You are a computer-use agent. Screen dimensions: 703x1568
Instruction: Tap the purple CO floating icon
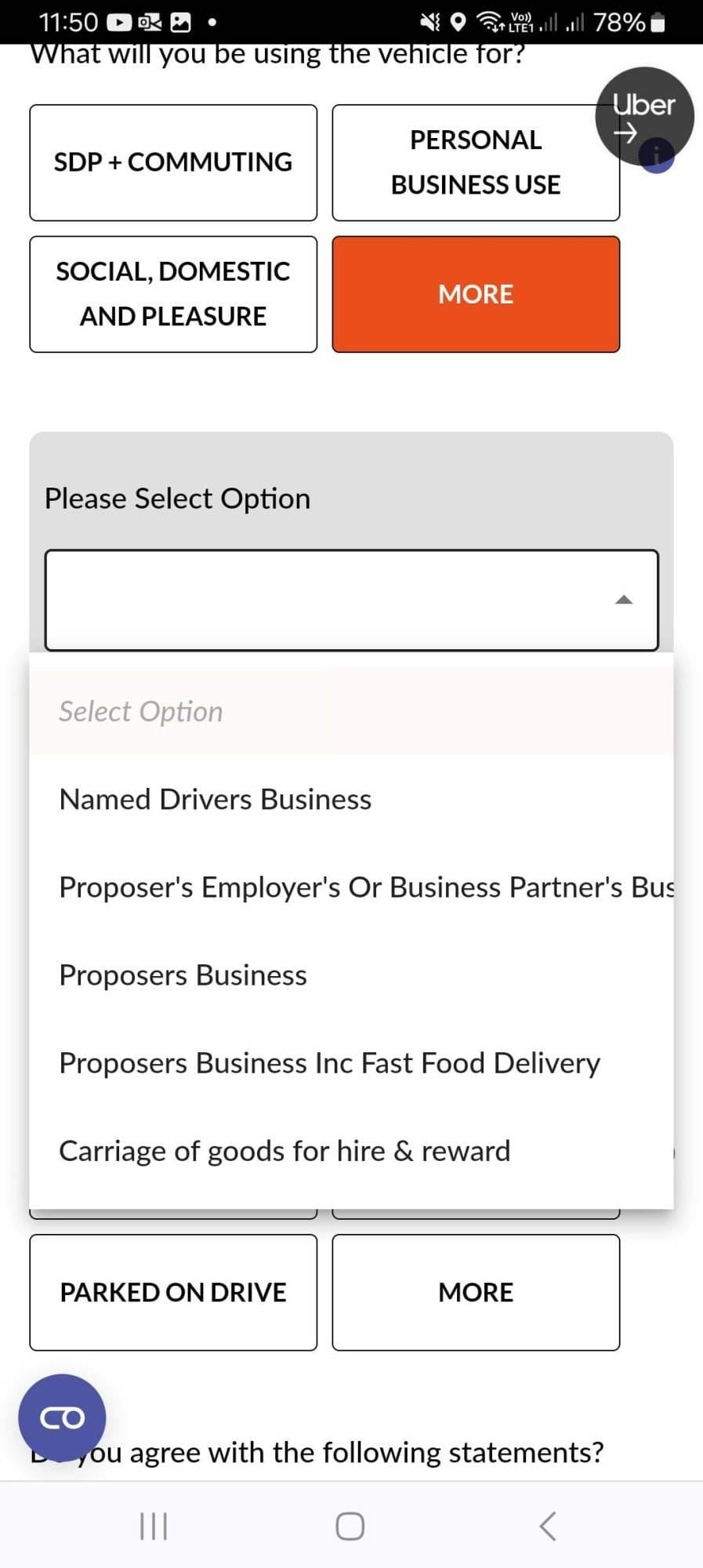point(62,1417)
